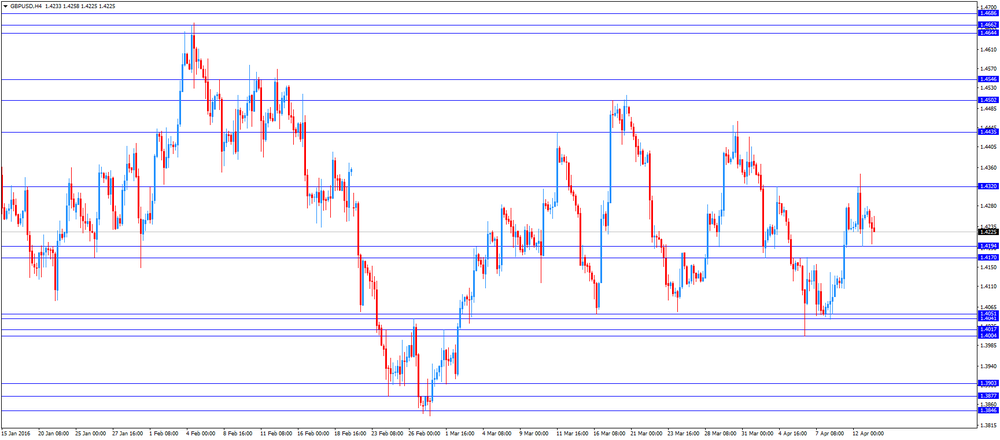Select the 1.4662 horizontal level label
Image resolution: width=1000 pixels, height=440 pixels.
coord(987,25)
